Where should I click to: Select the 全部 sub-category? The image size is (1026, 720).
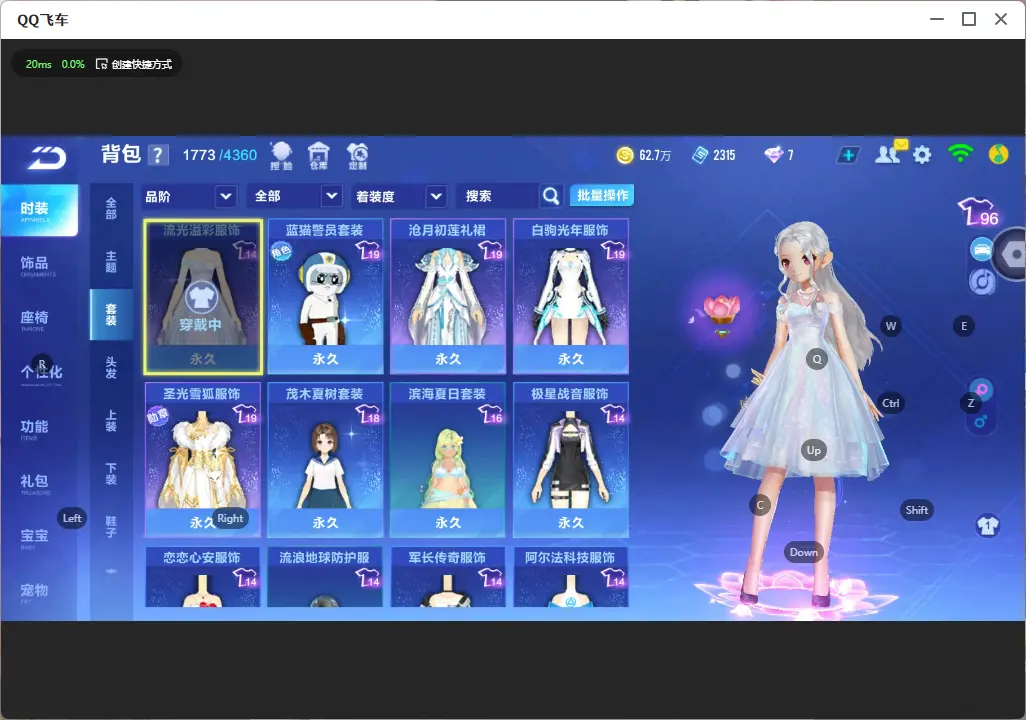[111, 208]
